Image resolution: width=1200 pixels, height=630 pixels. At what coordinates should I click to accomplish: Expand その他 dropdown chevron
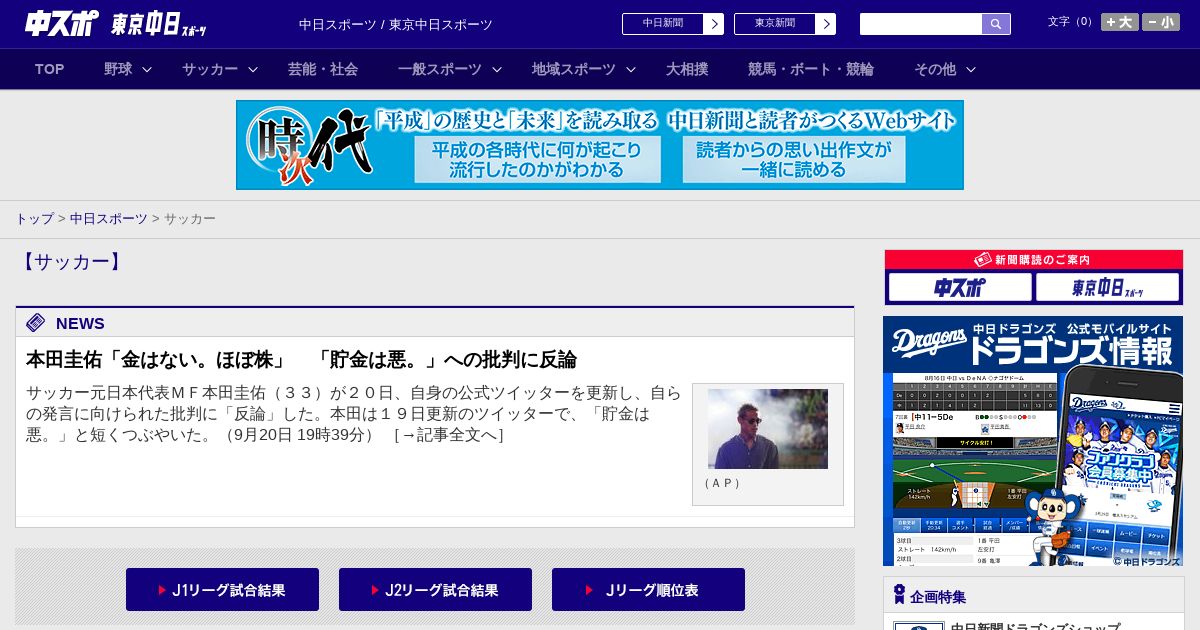pos(971,69)
